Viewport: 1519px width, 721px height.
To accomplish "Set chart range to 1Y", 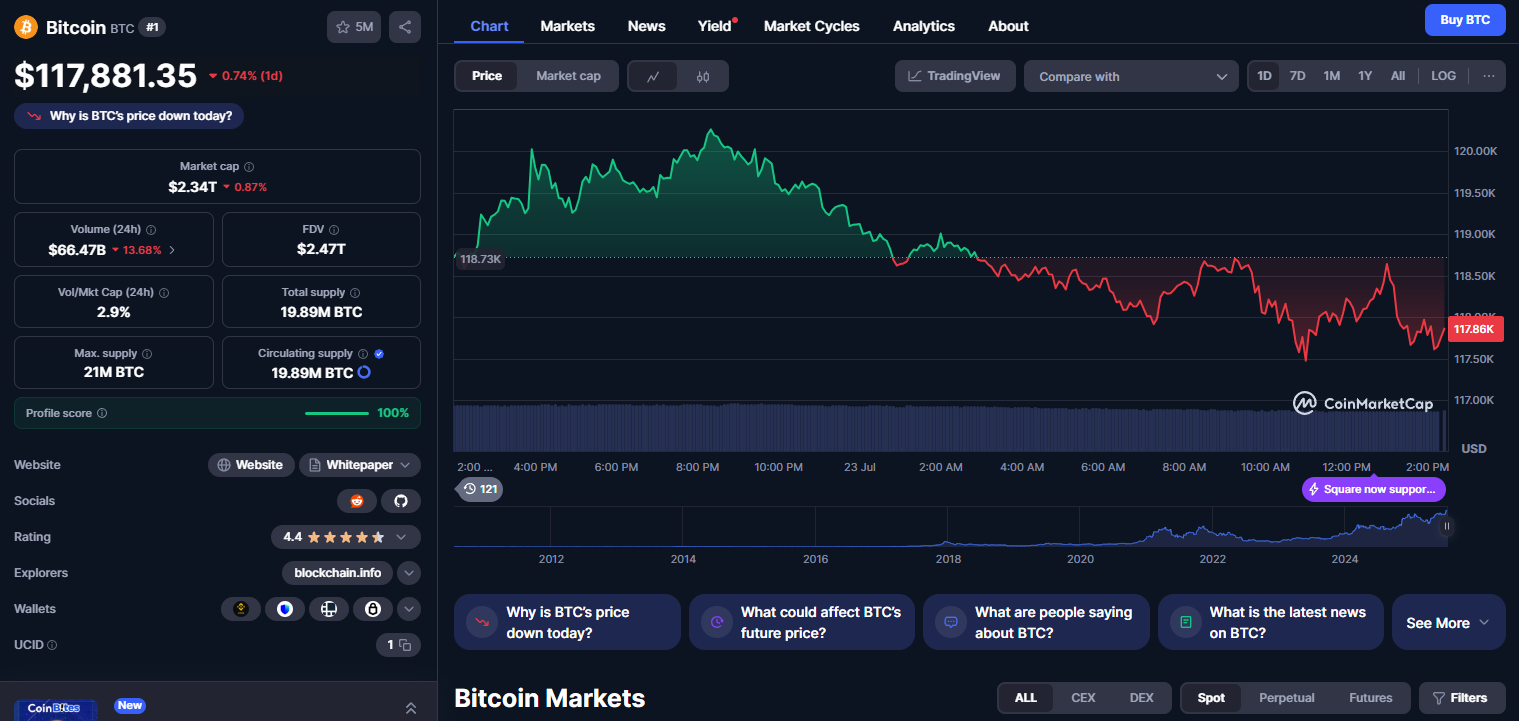I will point(1365,76).
